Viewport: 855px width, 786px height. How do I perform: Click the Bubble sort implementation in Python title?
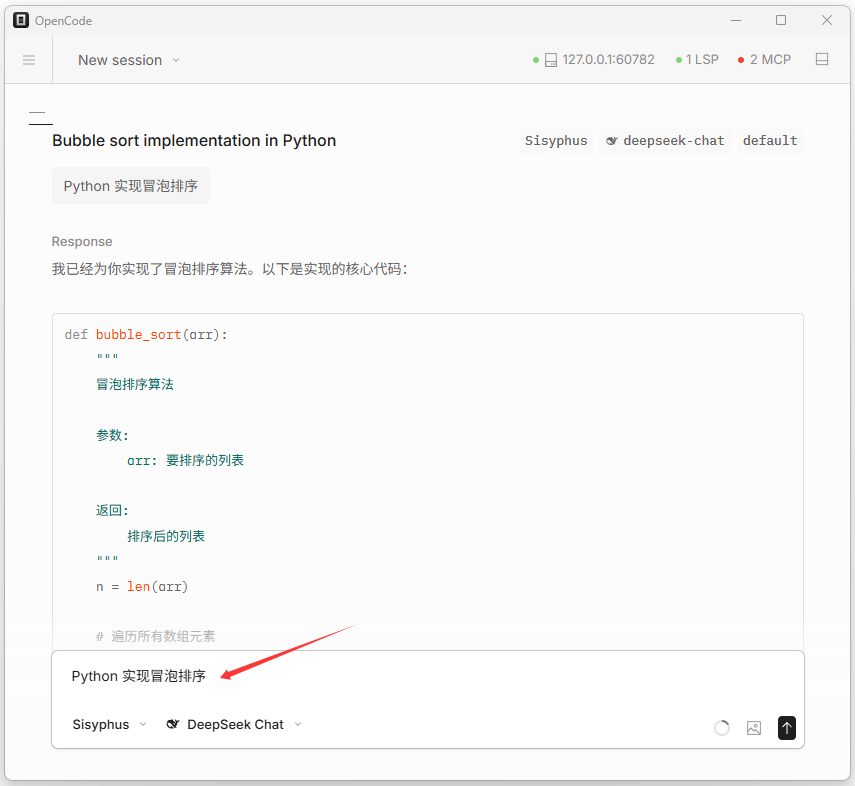point(194,141)
